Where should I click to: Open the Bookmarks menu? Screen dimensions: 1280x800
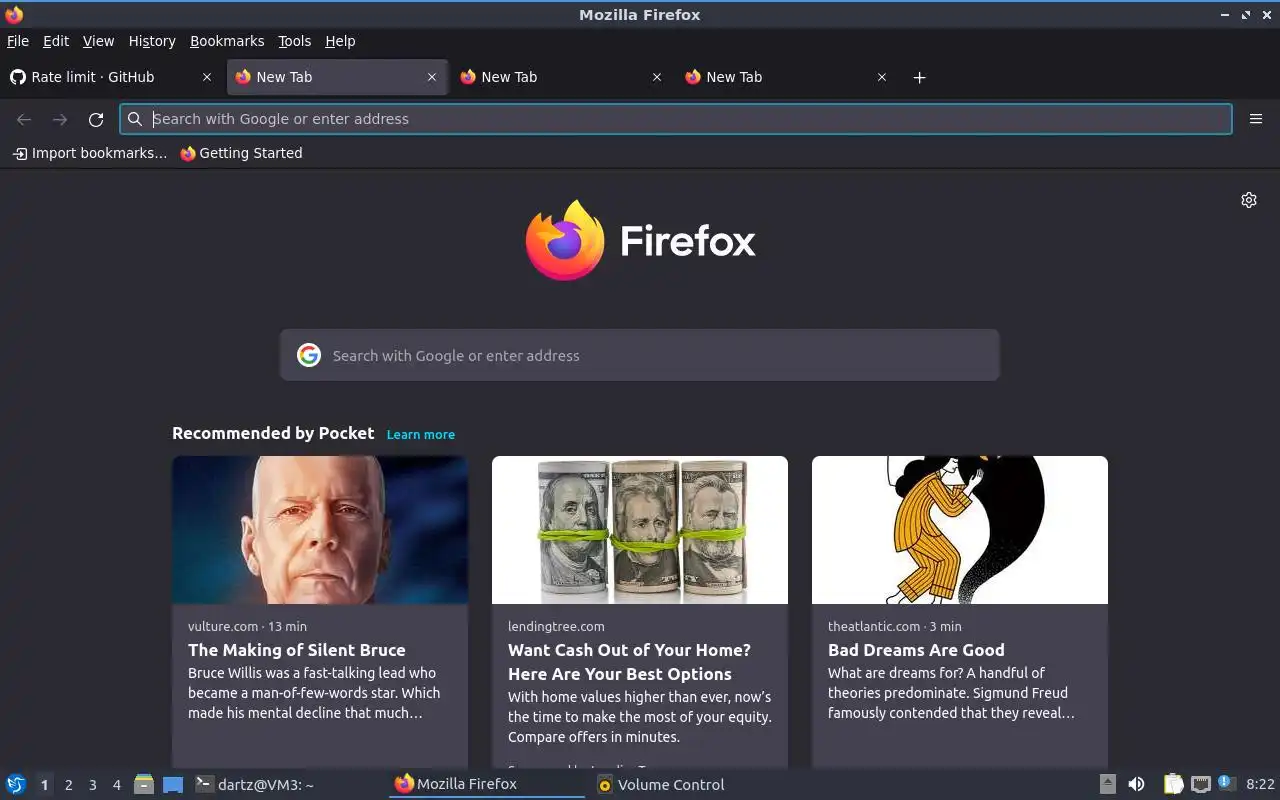[x=227, y=41]
